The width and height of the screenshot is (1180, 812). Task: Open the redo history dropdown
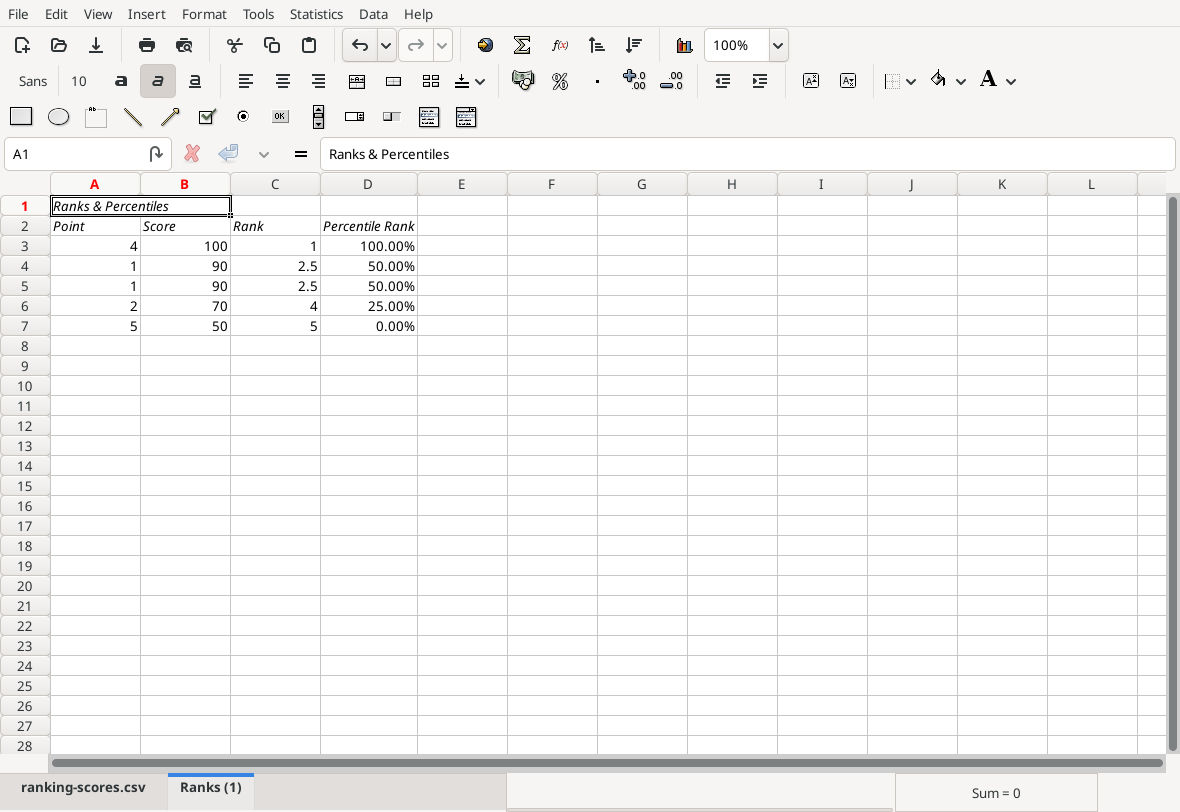[x=442, y=45]
